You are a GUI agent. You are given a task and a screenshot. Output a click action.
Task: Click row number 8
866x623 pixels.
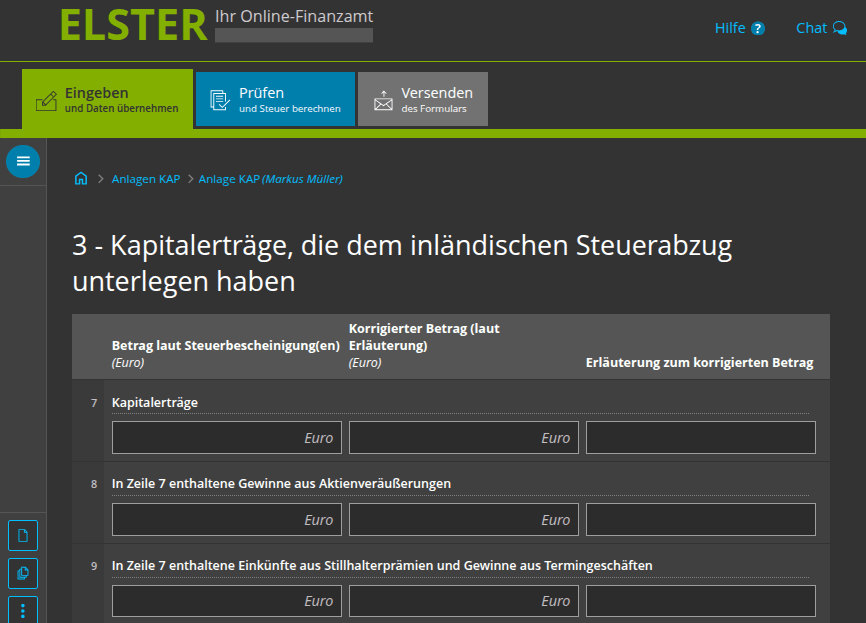pyautogui.click(x=94, y=484)
